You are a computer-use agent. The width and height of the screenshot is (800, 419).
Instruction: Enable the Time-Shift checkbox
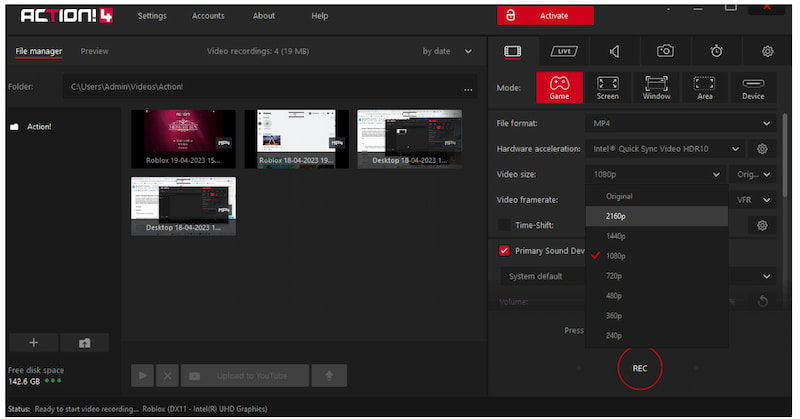coord(504,225)
